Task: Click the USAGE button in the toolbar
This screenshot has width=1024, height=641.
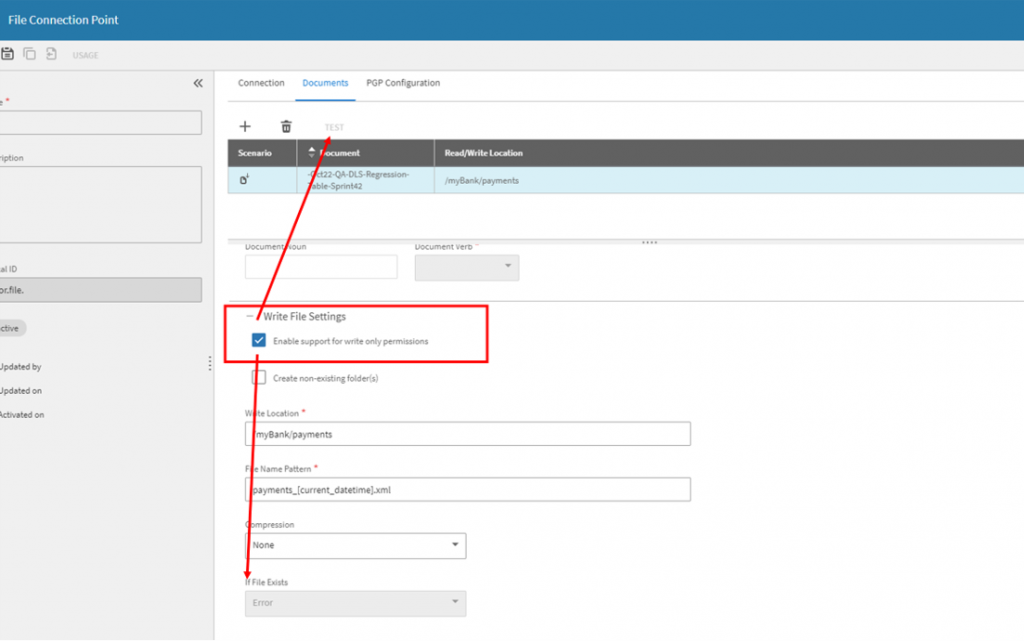Action: (85, 55)
